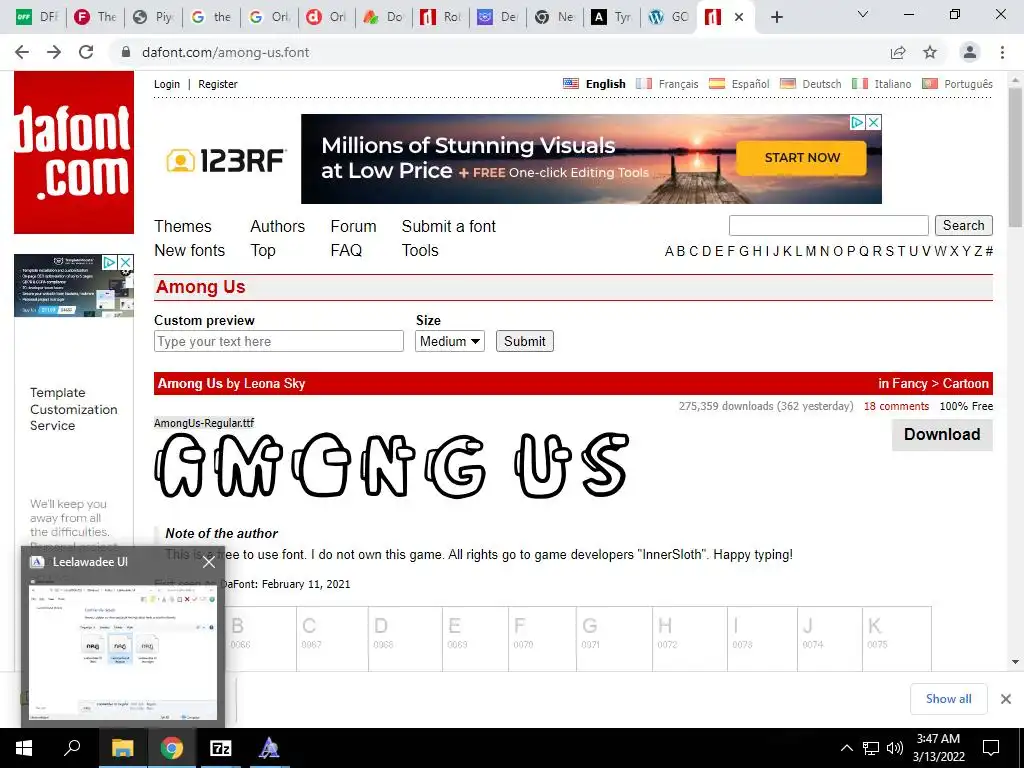Close the Leelawadee UI taskbar preview

pyautogui.click(x=208, y=562)
